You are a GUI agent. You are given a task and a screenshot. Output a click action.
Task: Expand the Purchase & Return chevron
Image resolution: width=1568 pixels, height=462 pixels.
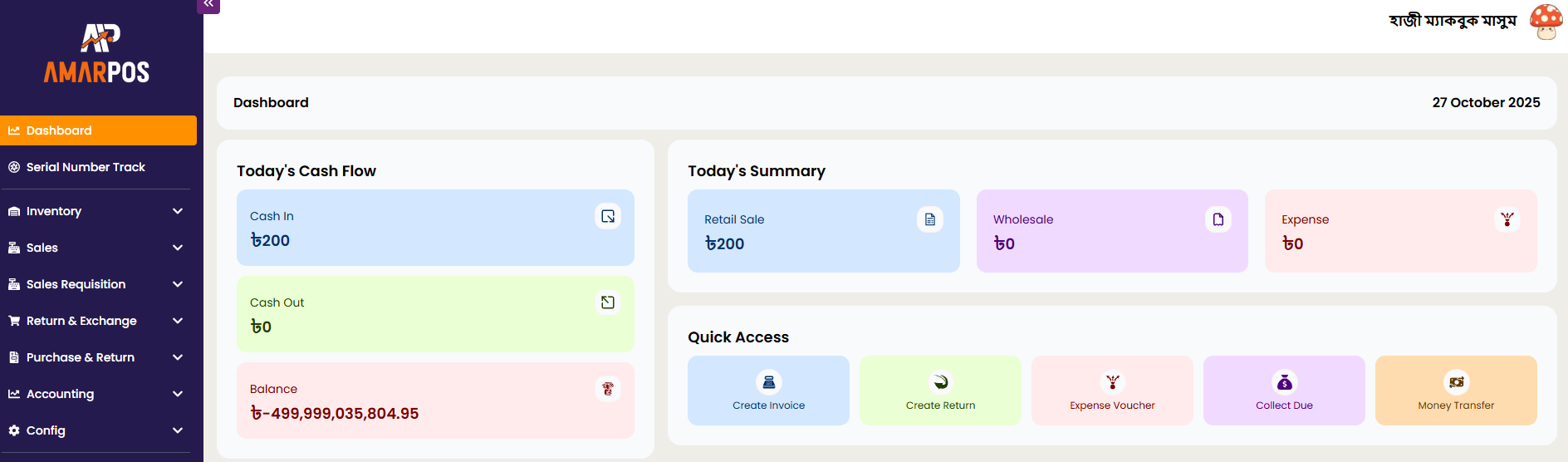tap(178, 357)
